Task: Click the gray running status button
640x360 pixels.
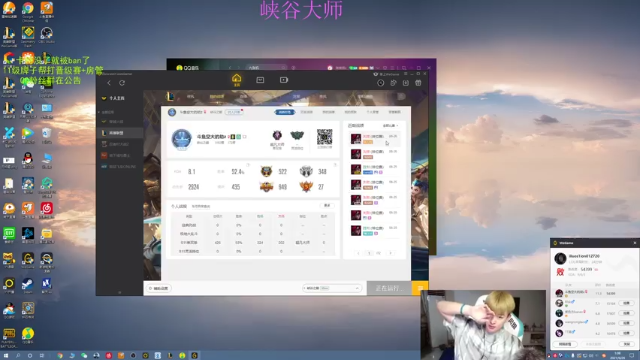Action: [x=389, y=288]
